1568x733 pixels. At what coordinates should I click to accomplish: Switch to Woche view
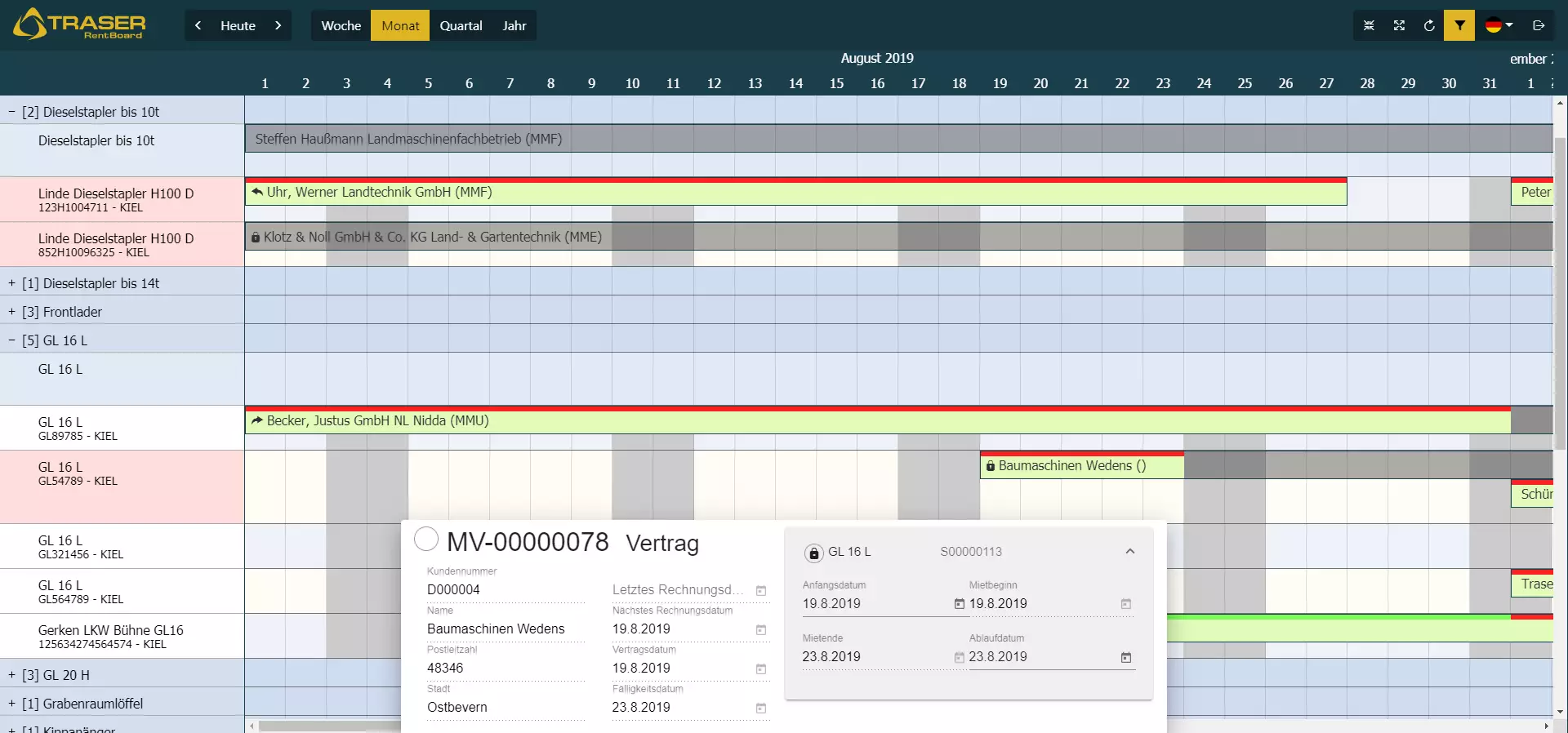click(341, 25)
